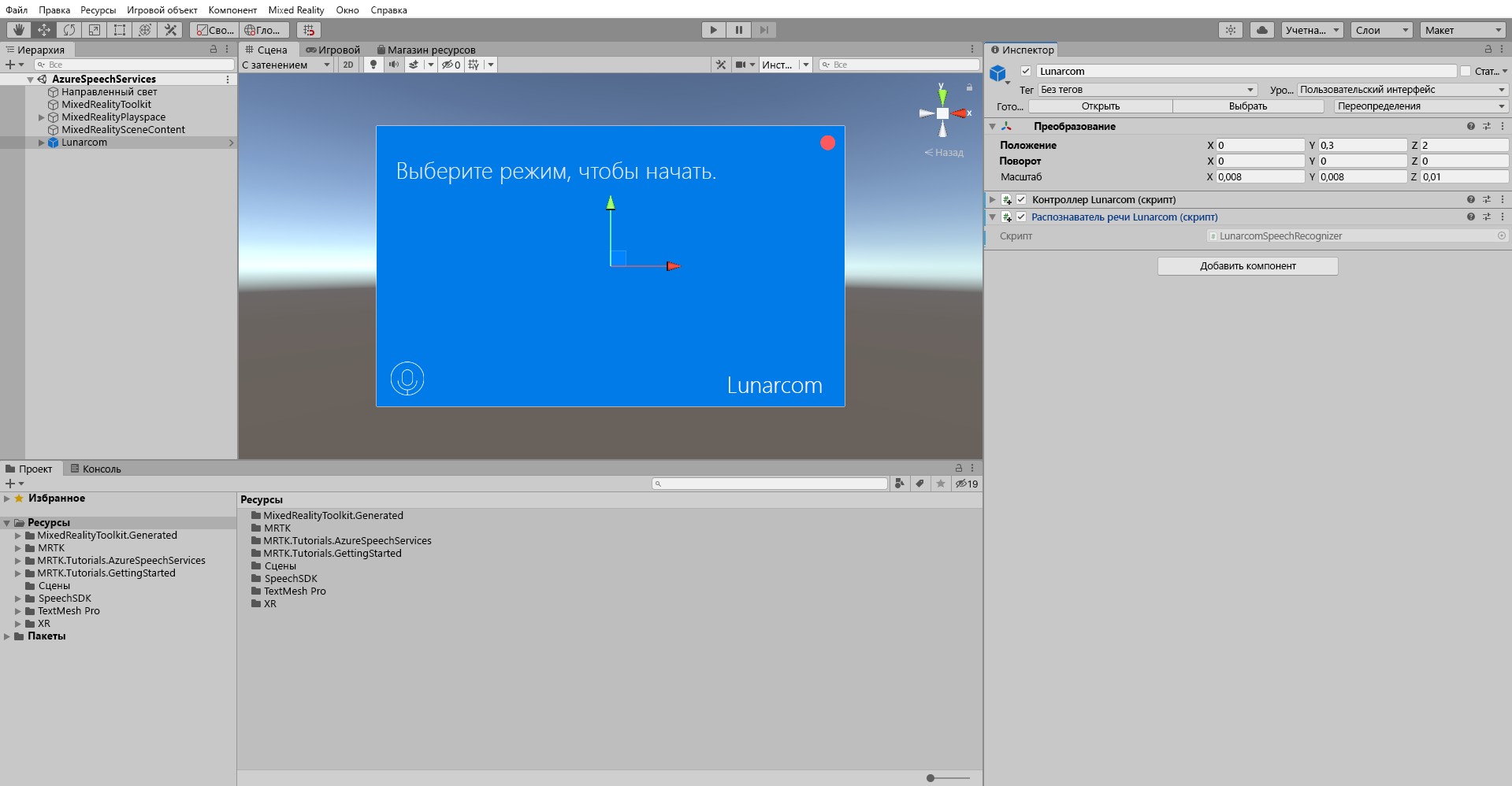Image resolution: width=1512 pixels, height=786 pixels.
Task: Toggle scene lighting in the Scene view
Action: [x=373, y=65]
